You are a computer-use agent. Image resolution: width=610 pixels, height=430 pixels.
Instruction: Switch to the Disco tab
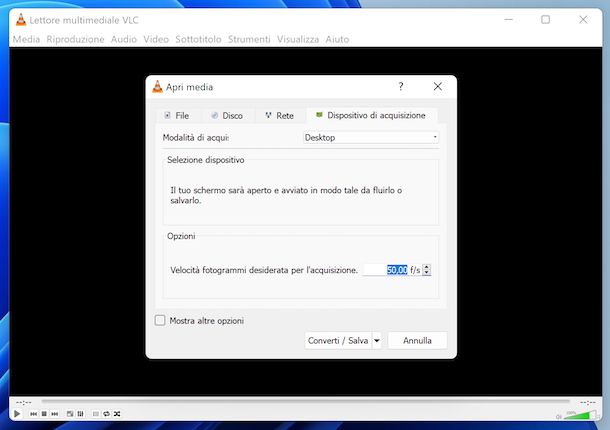click(x=228, y=116)
